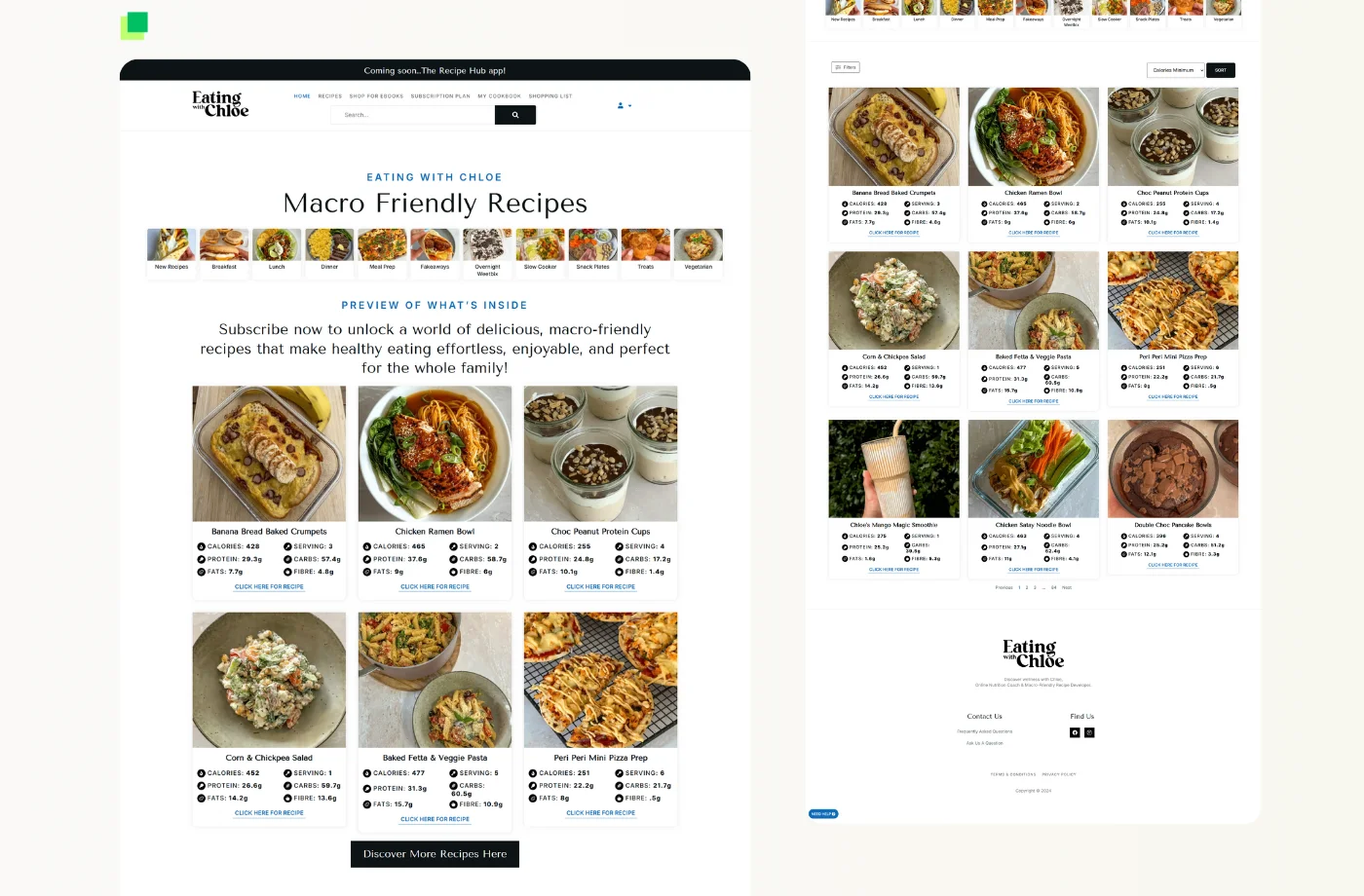Open recipe link for Chicken Ramen Bowl
Viewport: 1364px width, 896px height.
click(x=435, y=586)
